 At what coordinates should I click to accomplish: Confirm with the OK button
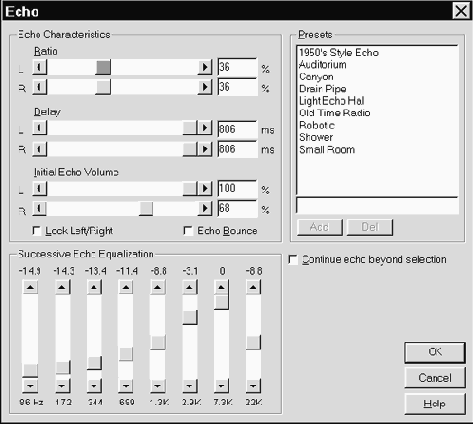[x=435, y=352]
